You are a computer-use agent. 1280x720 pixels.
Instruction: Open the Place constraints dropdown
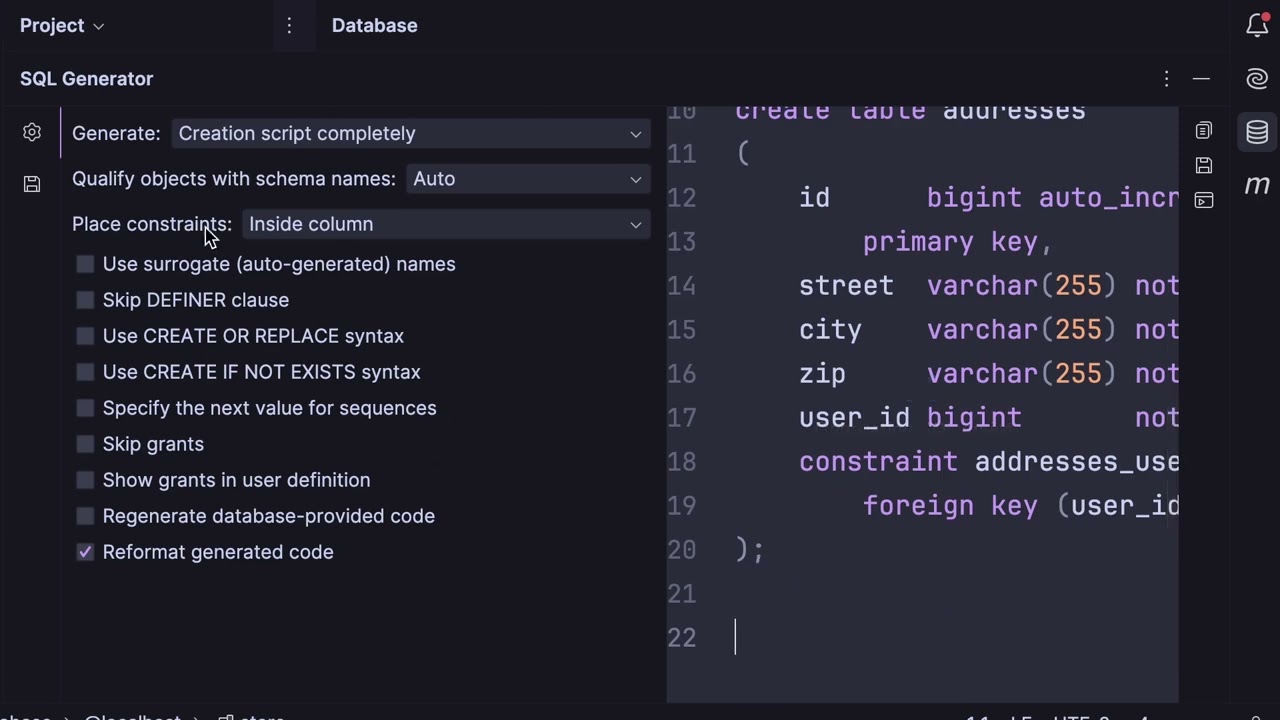click(x=446, y=224)
